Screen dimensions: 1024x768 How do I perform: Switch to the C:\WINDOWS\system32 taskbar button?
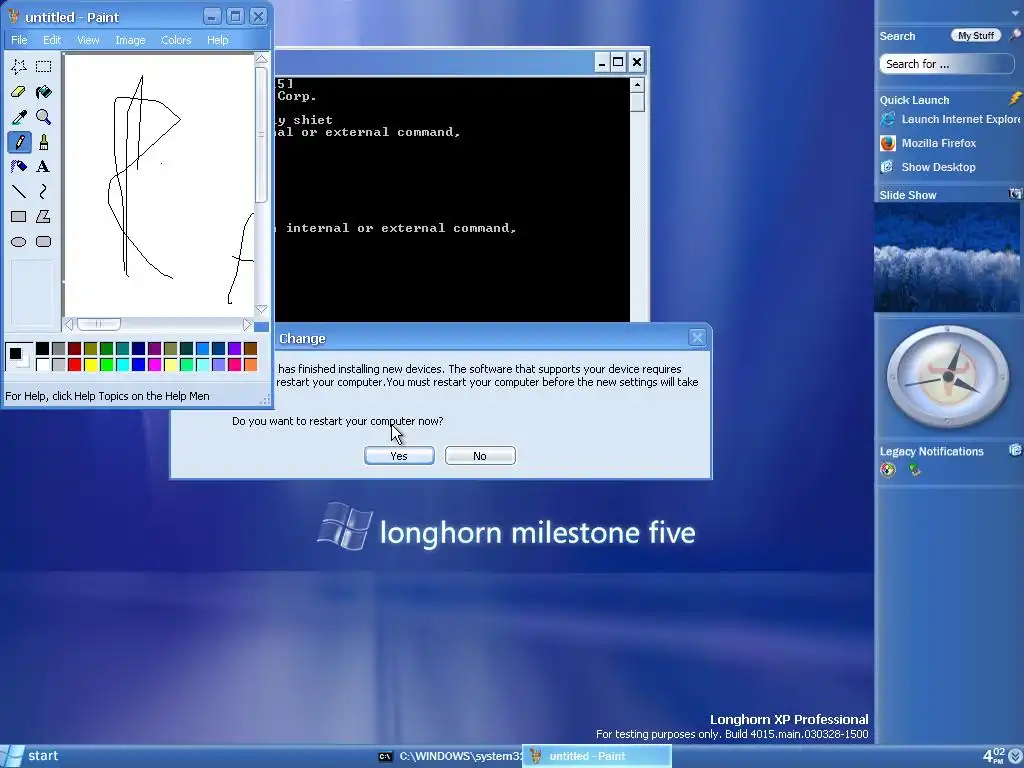tap(449, 756)
